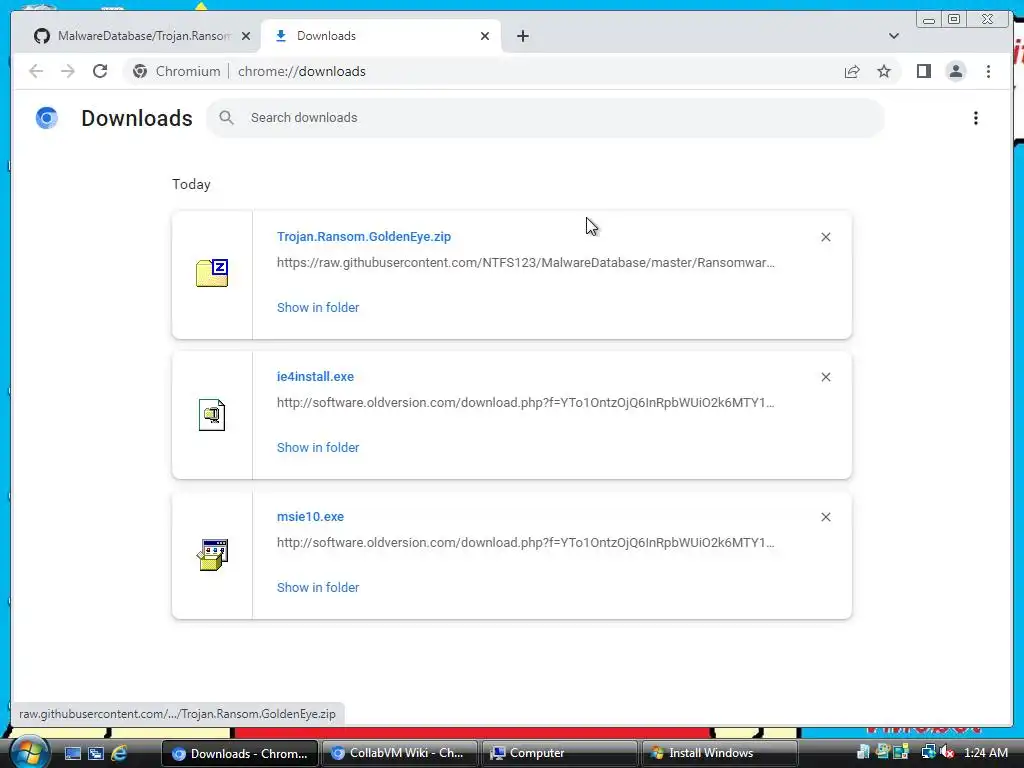Image resolution: width=1024 pixels, height=768 pixels.
Task: Click Show Desktop quick launch icon
Action: coord(72,753)
